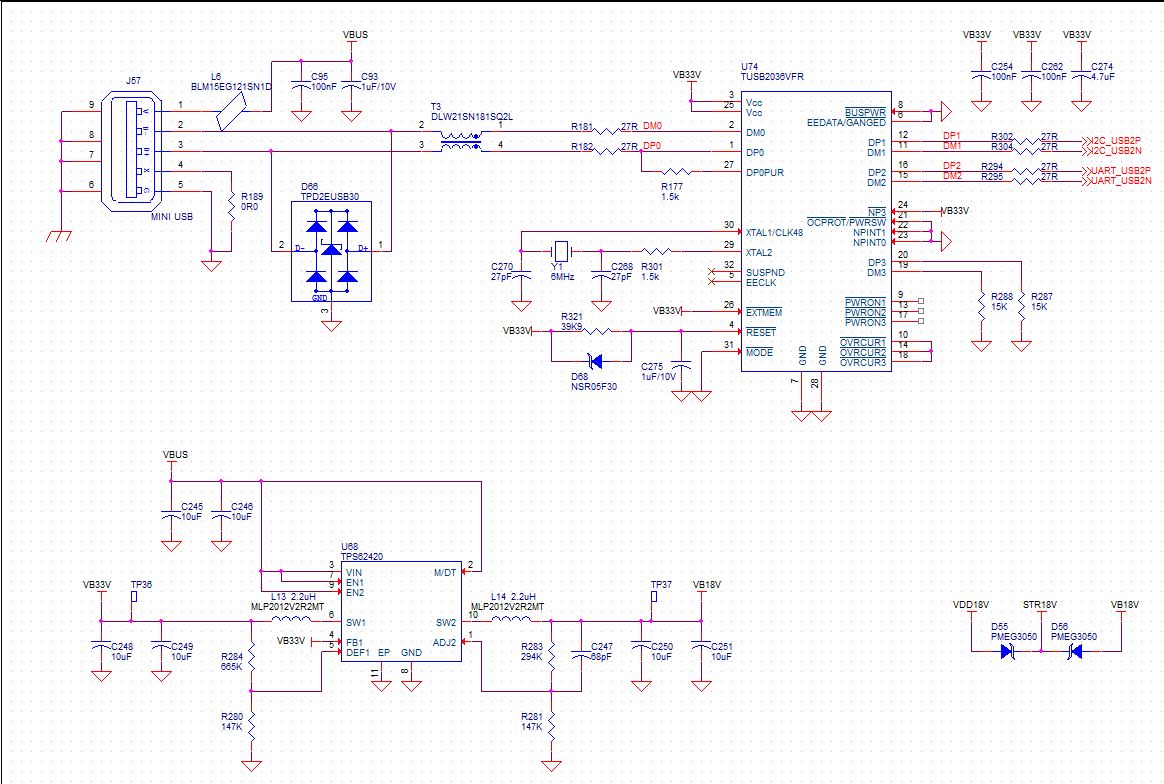Click the EEDATA/GANGED pin name

846,122
